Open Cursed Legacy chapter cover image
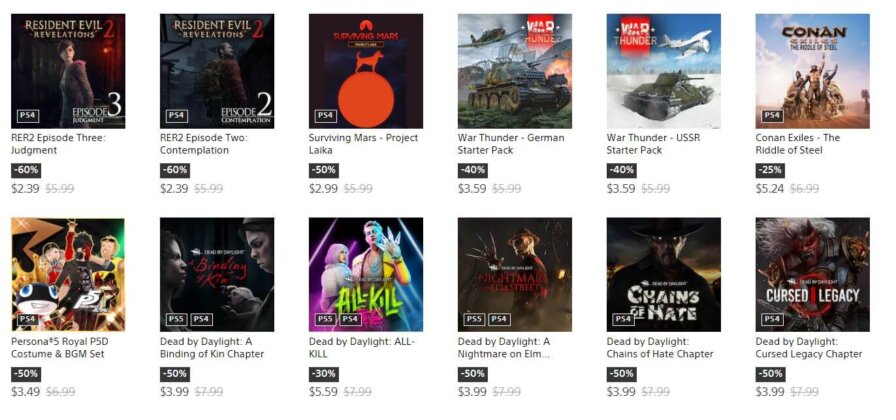This screenshot has height=420, width=896. 813,274
